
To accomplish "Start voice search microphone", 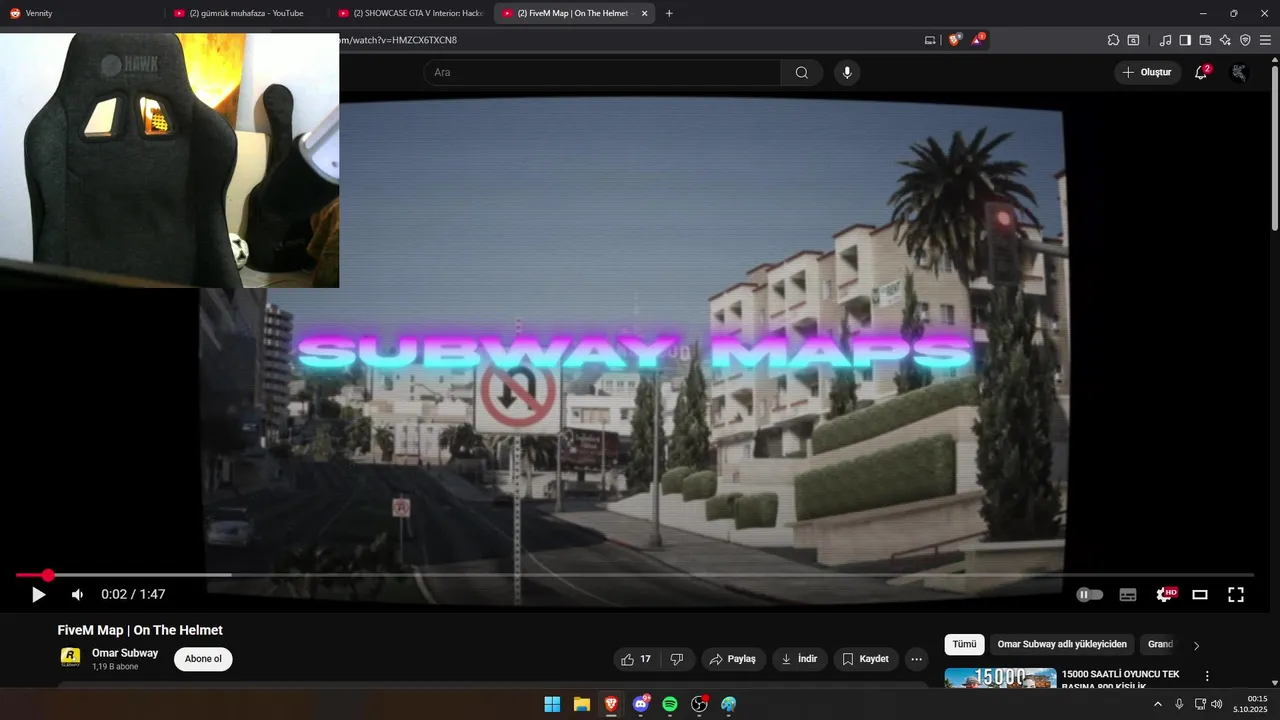I will [847, 72].
